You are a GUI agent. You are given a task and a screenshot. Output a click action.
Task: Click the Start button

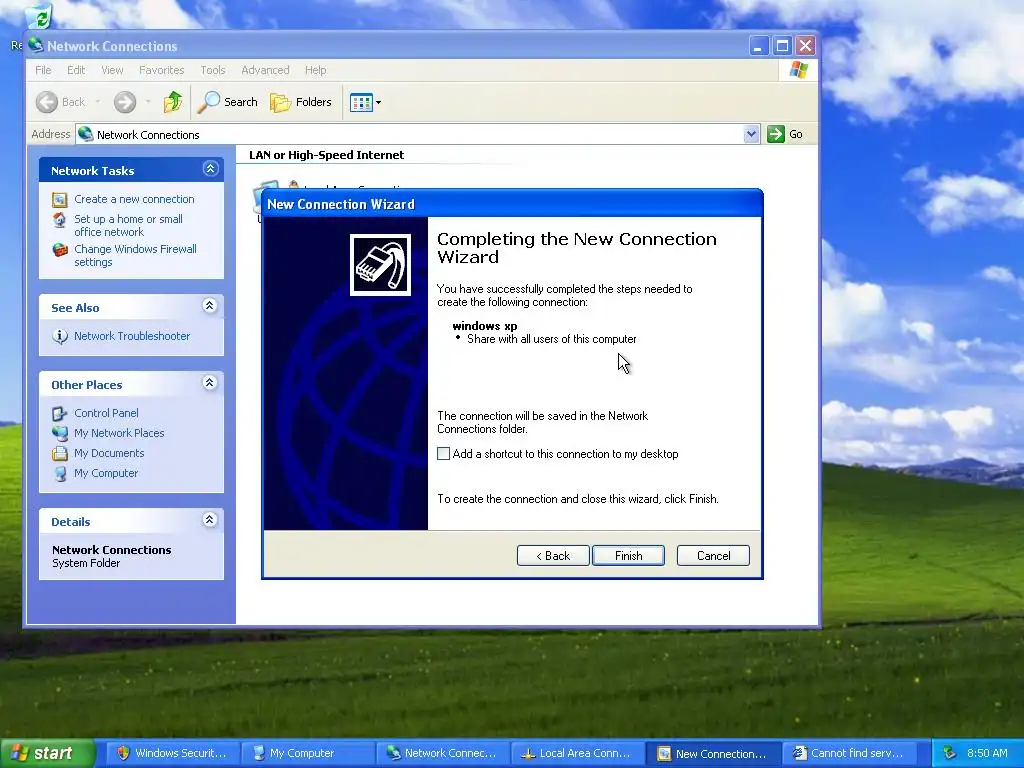click(46, 753)
